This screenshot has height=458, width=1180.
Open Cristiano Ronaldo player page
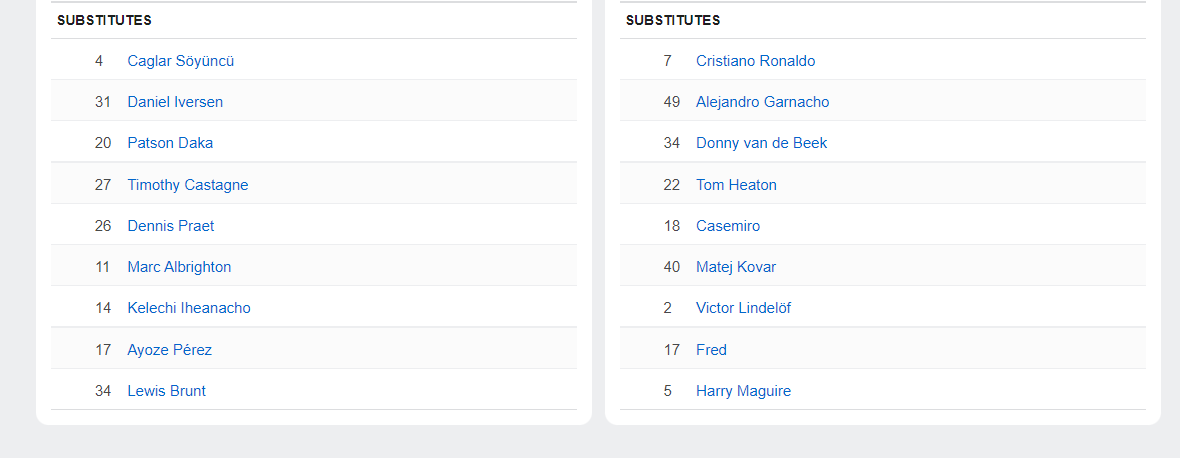point(756,61)
